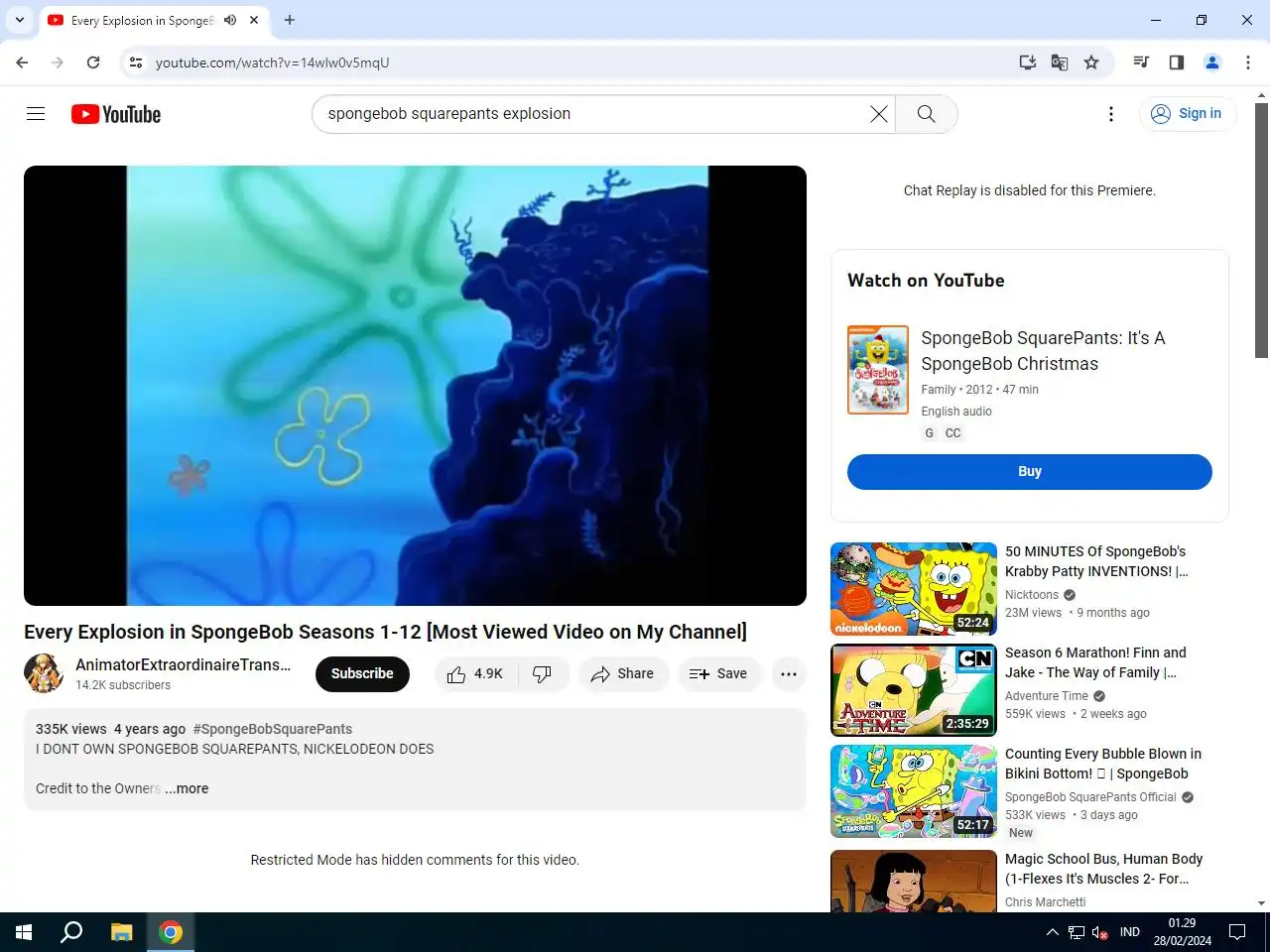Open Chrome from taskbar
1270x952 pixels.
coord(171,932)
